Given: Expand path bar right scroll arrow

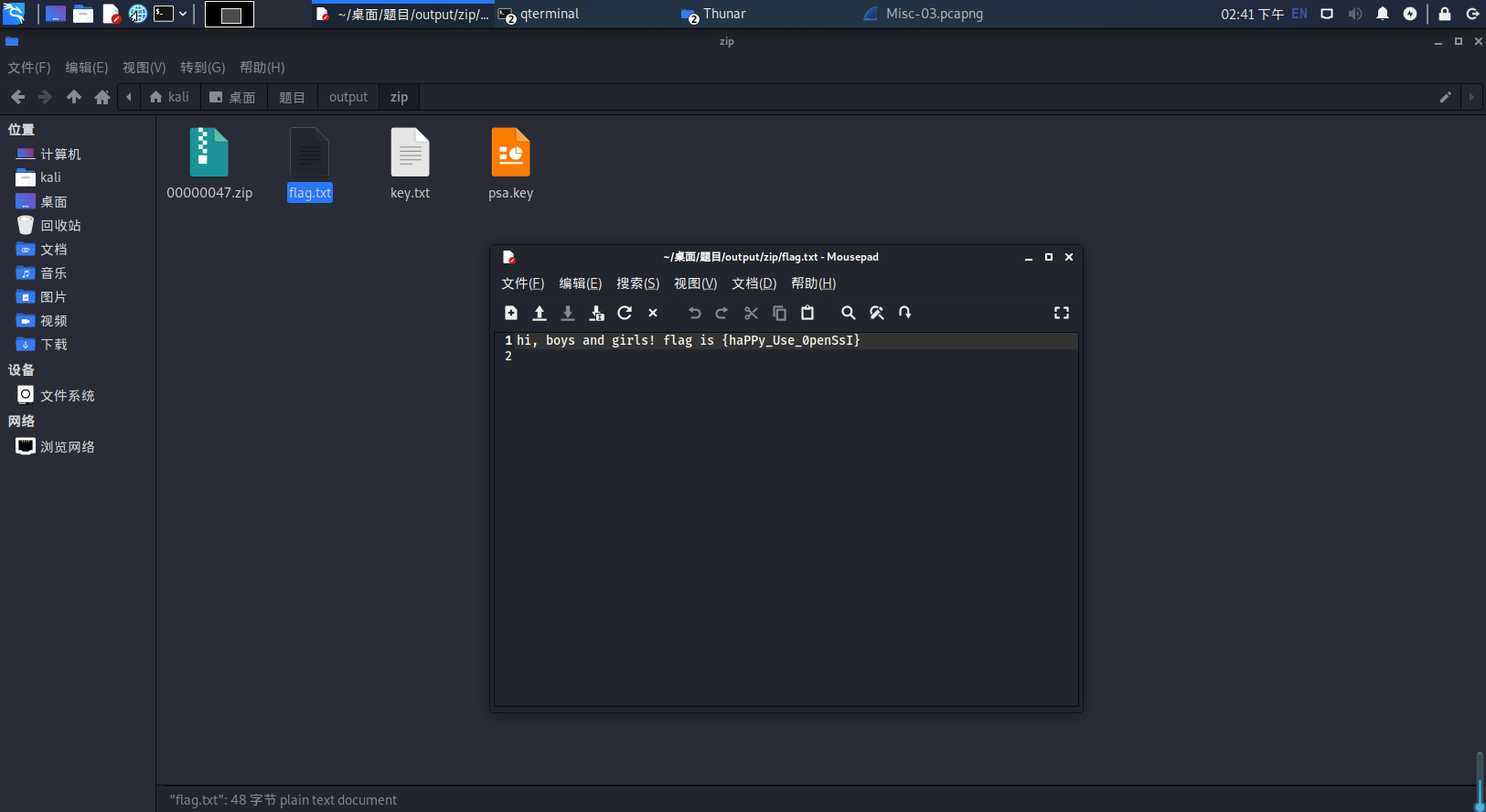Looking at the screenshot, I should [1471, 97].
